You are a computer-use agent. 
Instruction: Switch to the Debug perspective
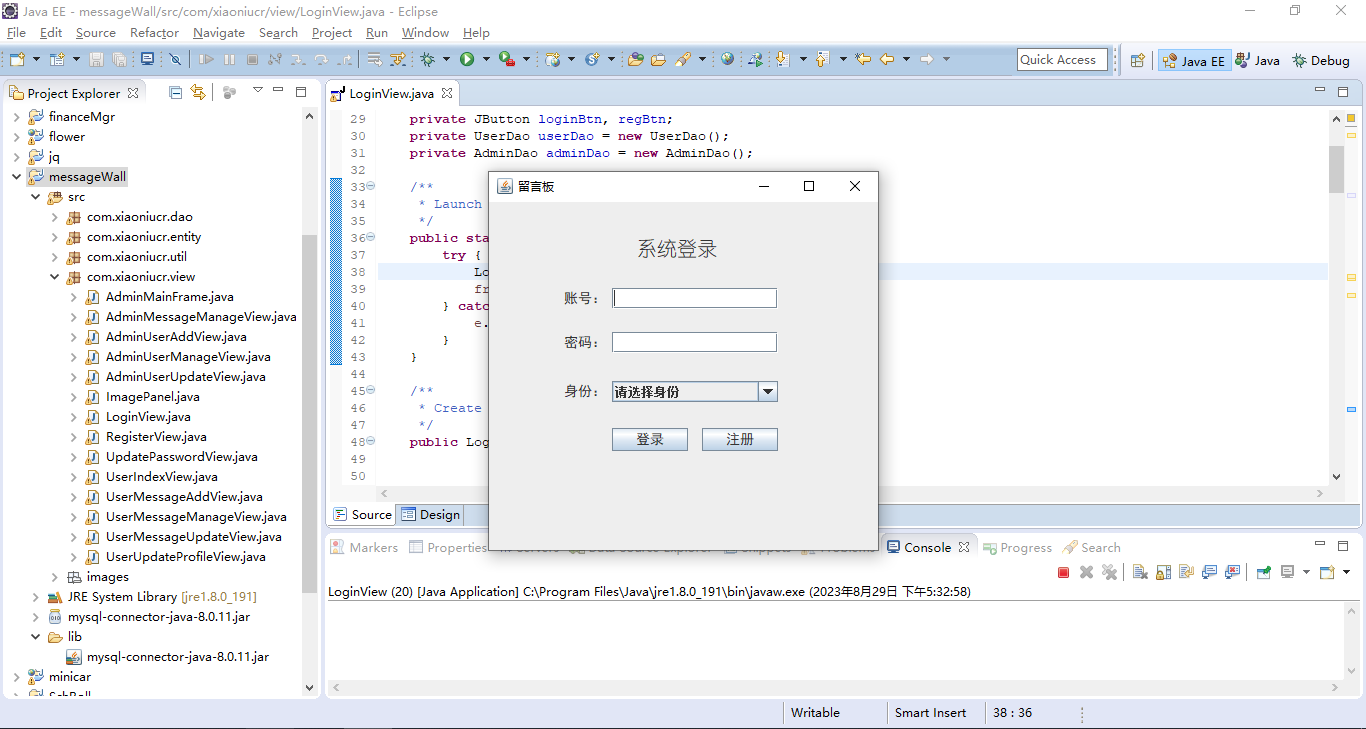(1320, 60)
